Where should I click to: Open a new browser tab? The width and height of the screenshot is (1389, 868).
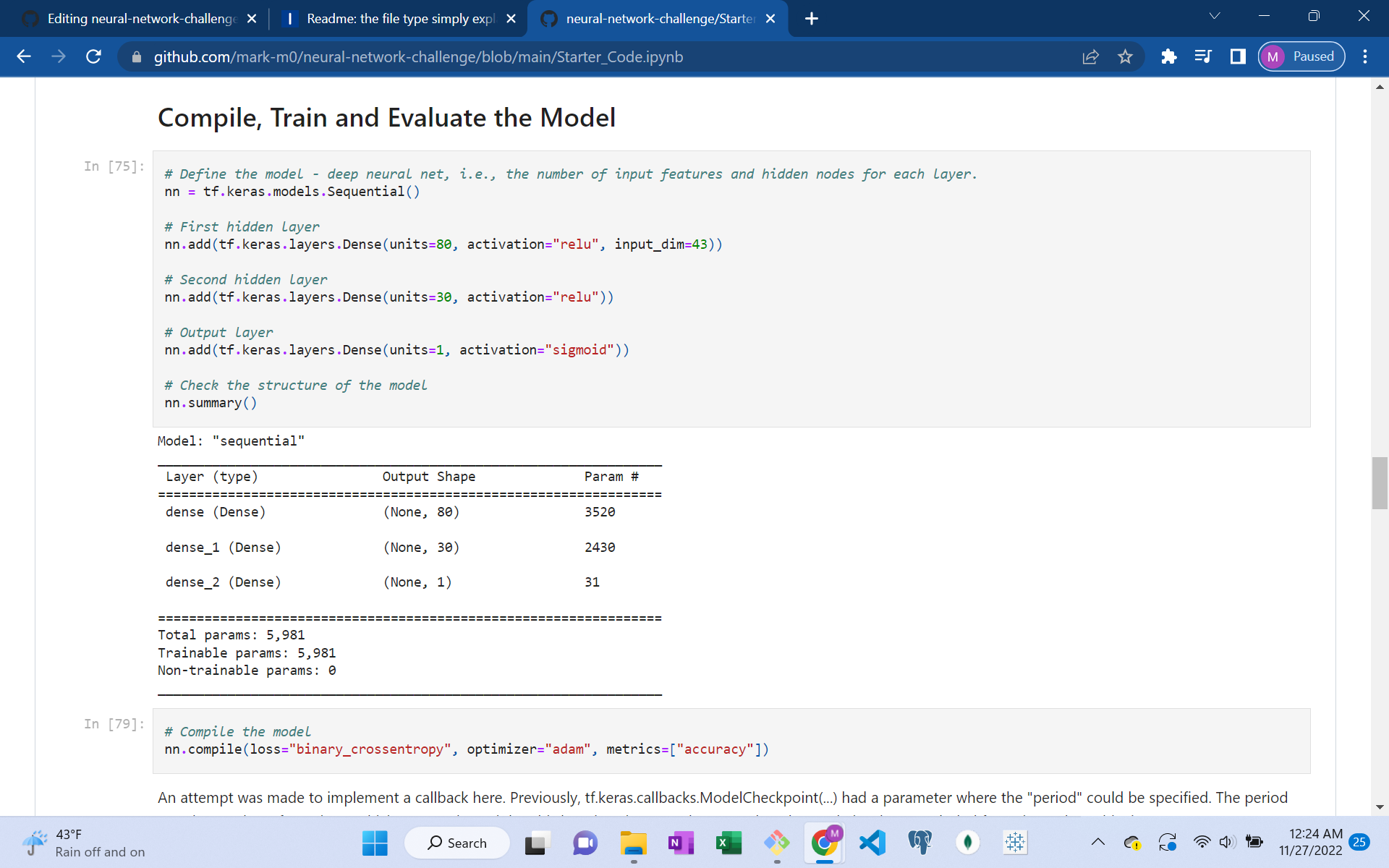[812, 19]
